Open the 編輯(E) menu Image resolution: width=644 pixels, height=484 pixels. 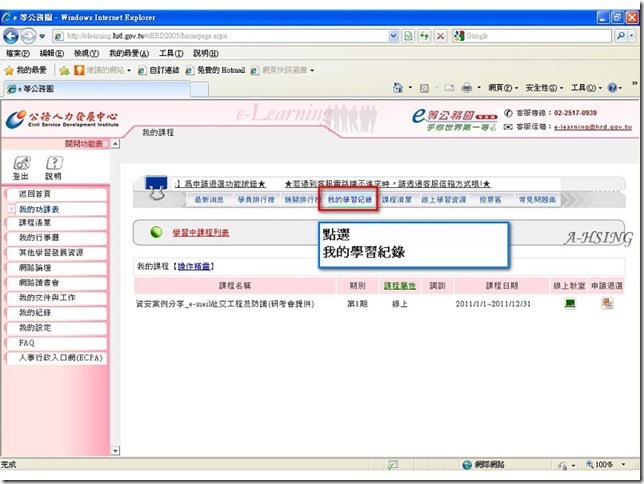click(52, 53)
